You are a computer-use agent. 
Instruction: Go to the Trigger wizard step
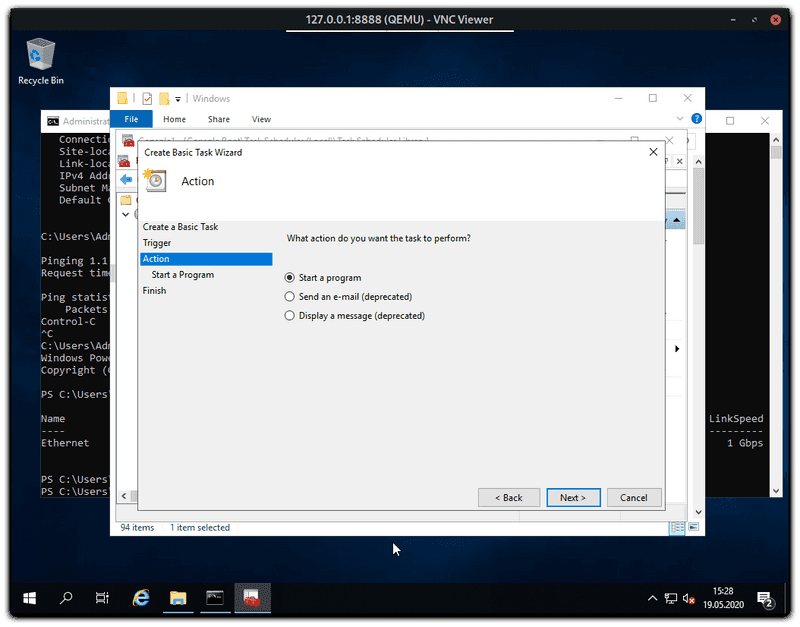(x=157, y=243)
